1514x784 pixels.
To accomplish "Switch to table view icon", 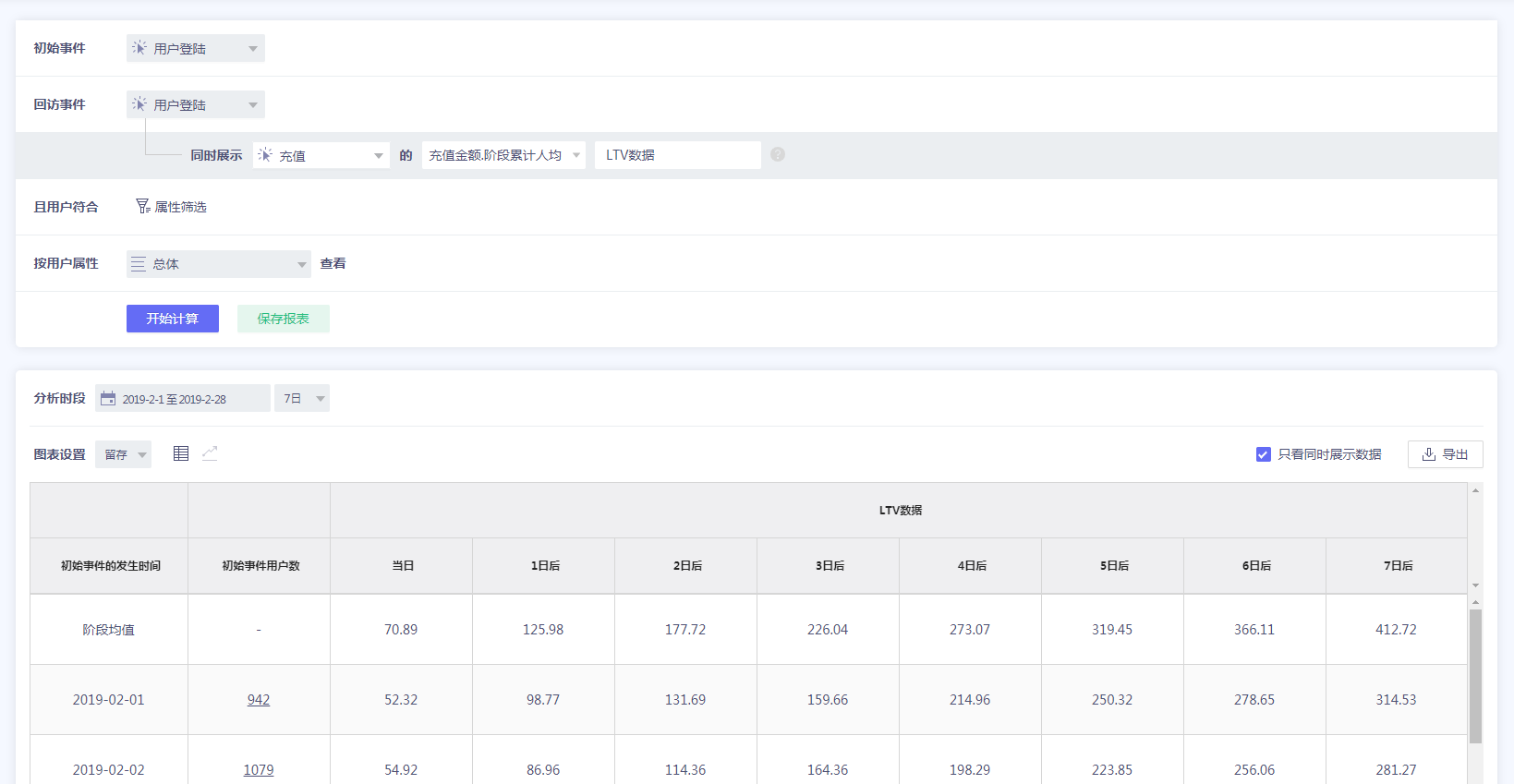I will tap(181, 453).
